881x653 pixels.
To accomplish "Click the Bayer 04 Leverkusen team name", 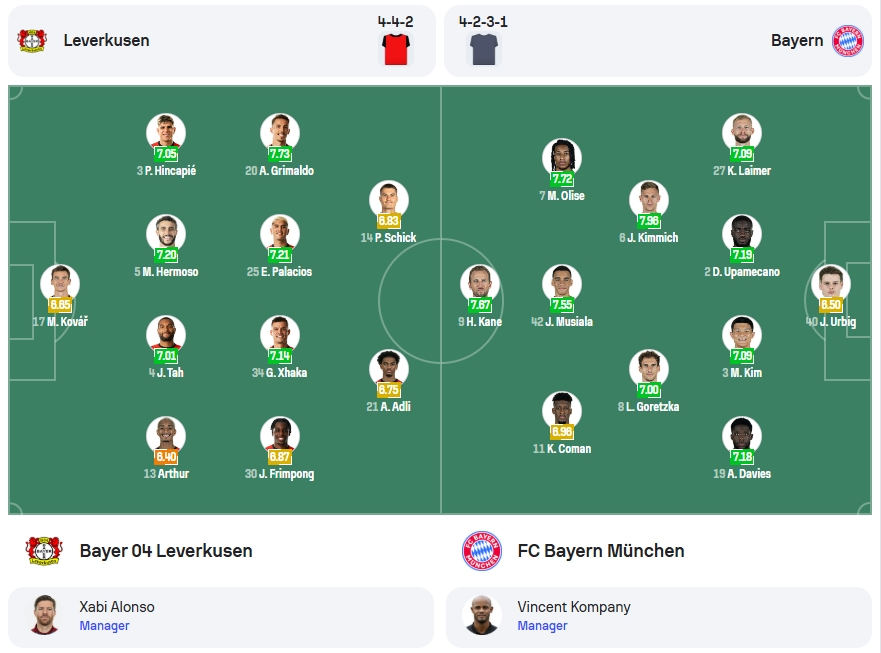I will coord(166,551).
